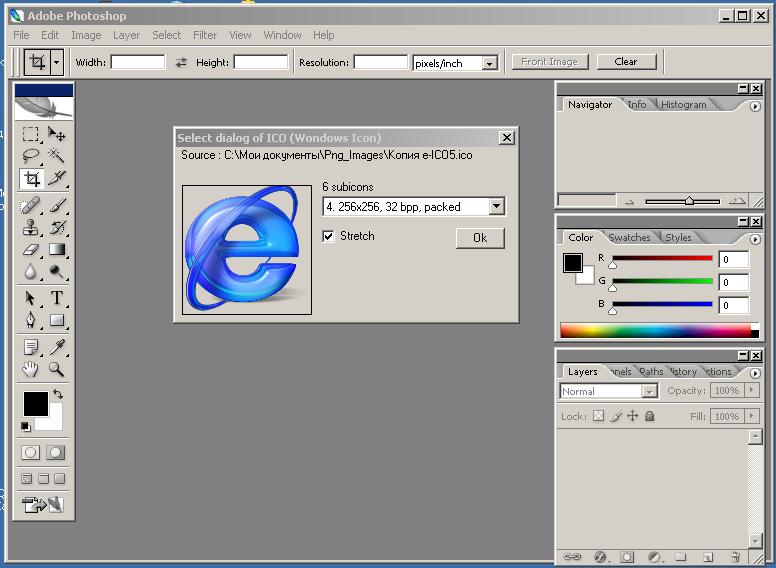Swap Width and Height values
This screenshot has height=568, width=776.
click(x=181, y=62)
